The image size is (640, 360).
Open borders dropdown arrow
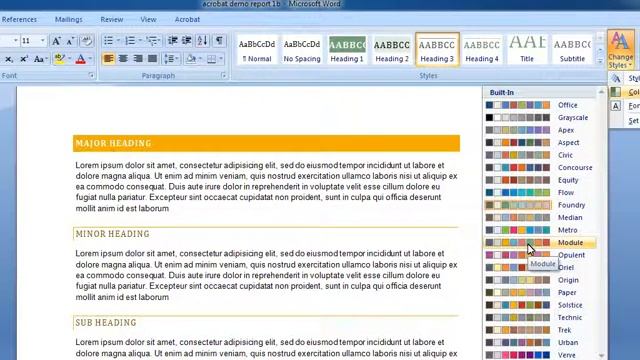[x=221, y=59]
